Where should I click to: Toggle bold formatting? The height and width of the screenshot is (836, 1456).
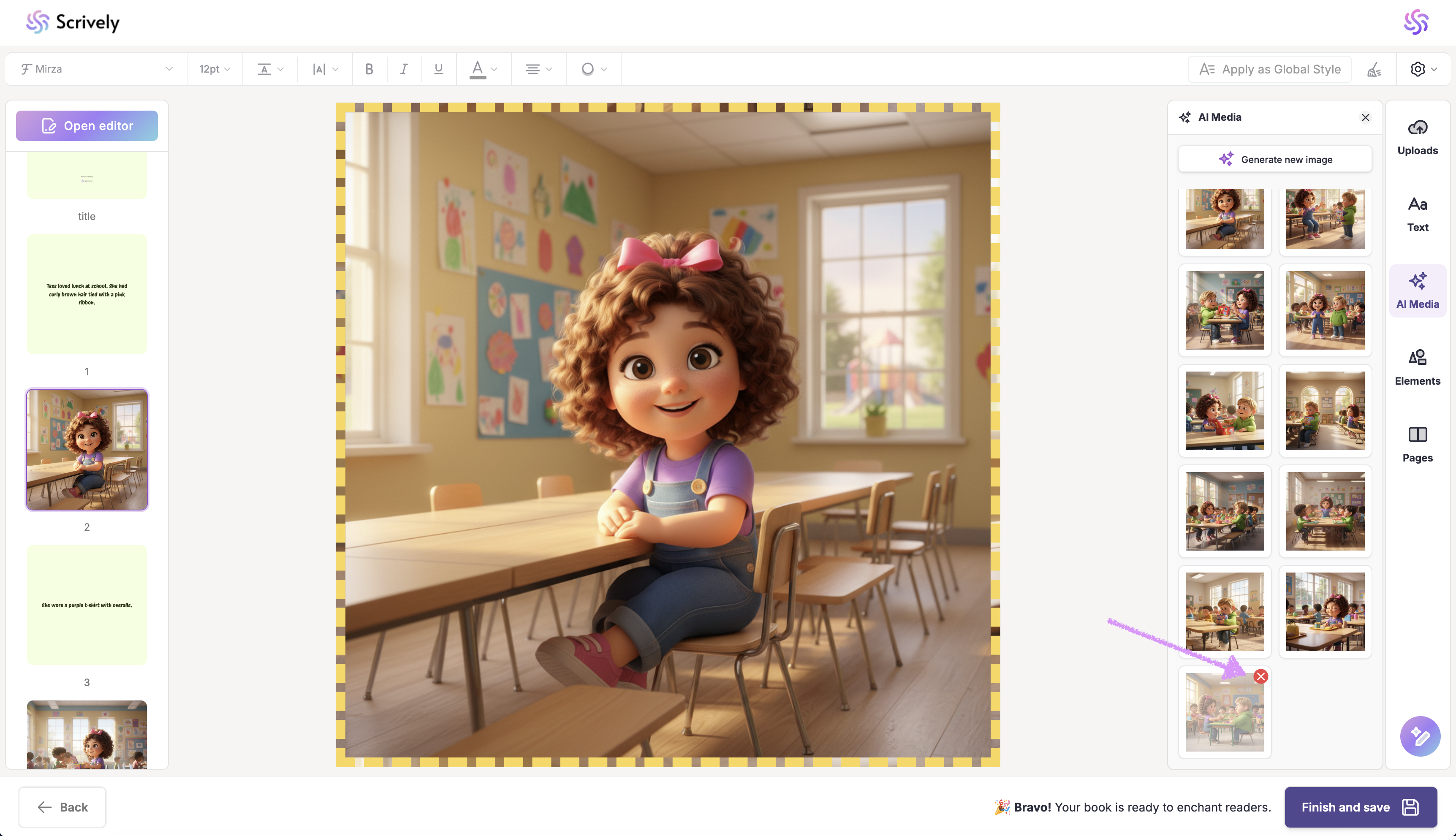coord(369,69)
